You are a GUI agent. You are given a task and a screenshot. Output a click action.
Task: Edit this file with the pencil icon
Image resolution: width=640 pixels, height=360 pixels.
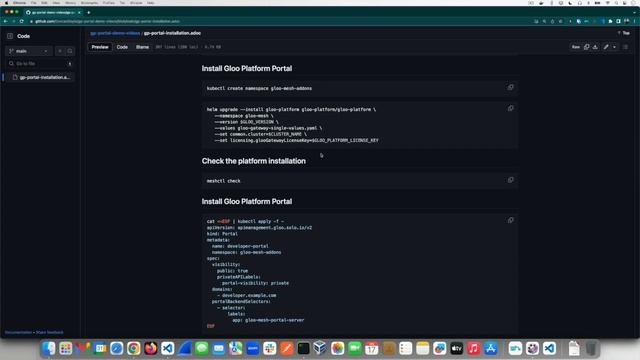pos(606,47)
